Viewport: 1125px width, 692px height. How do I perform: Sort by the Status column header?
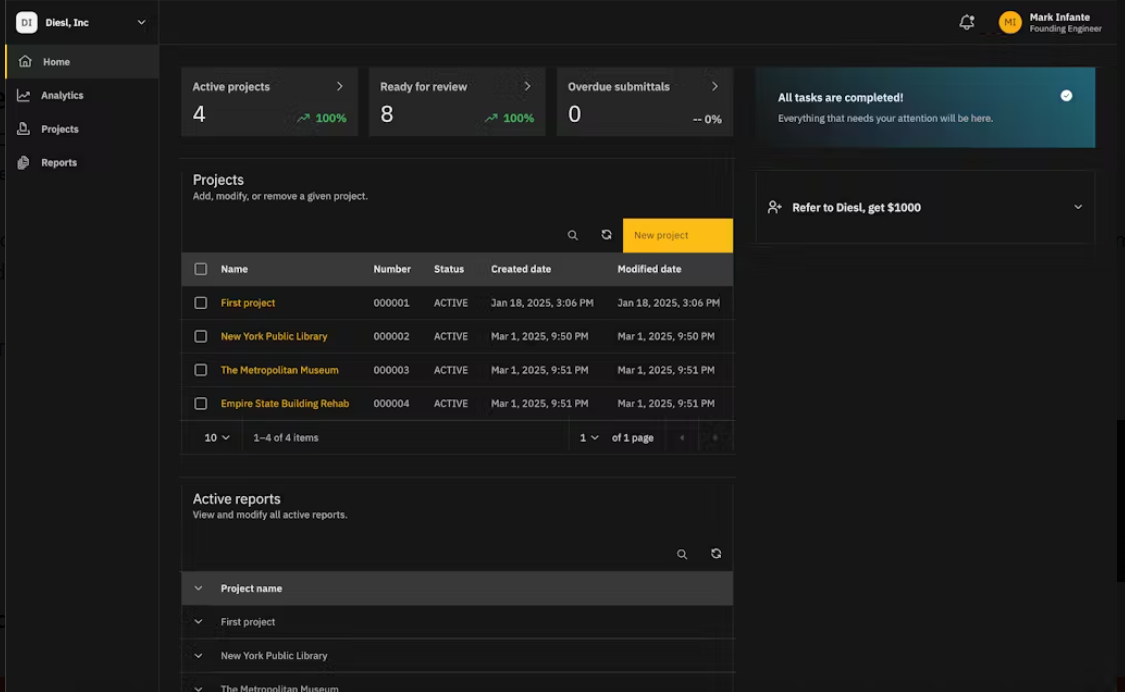pos(448,269)
